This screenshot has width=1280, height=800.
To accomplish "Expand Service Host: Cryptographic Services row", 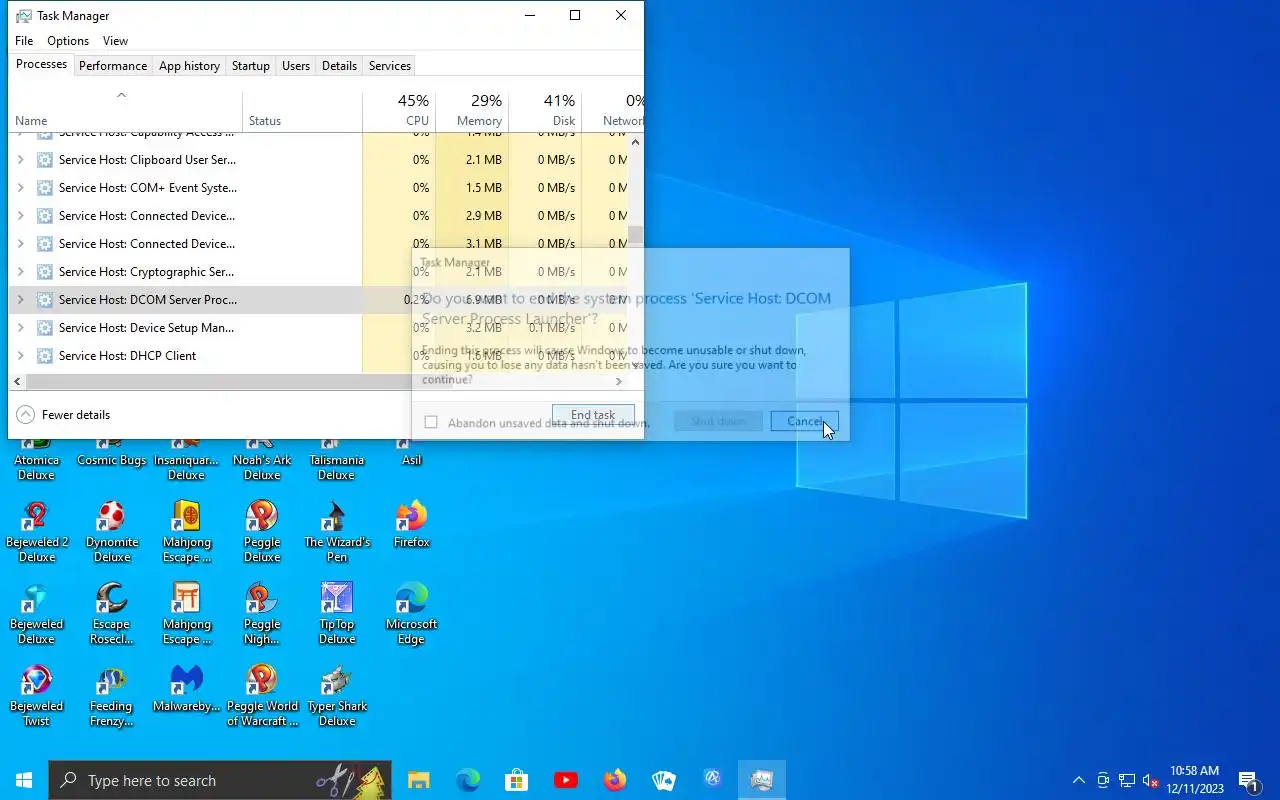I will (x=21, y=272).
